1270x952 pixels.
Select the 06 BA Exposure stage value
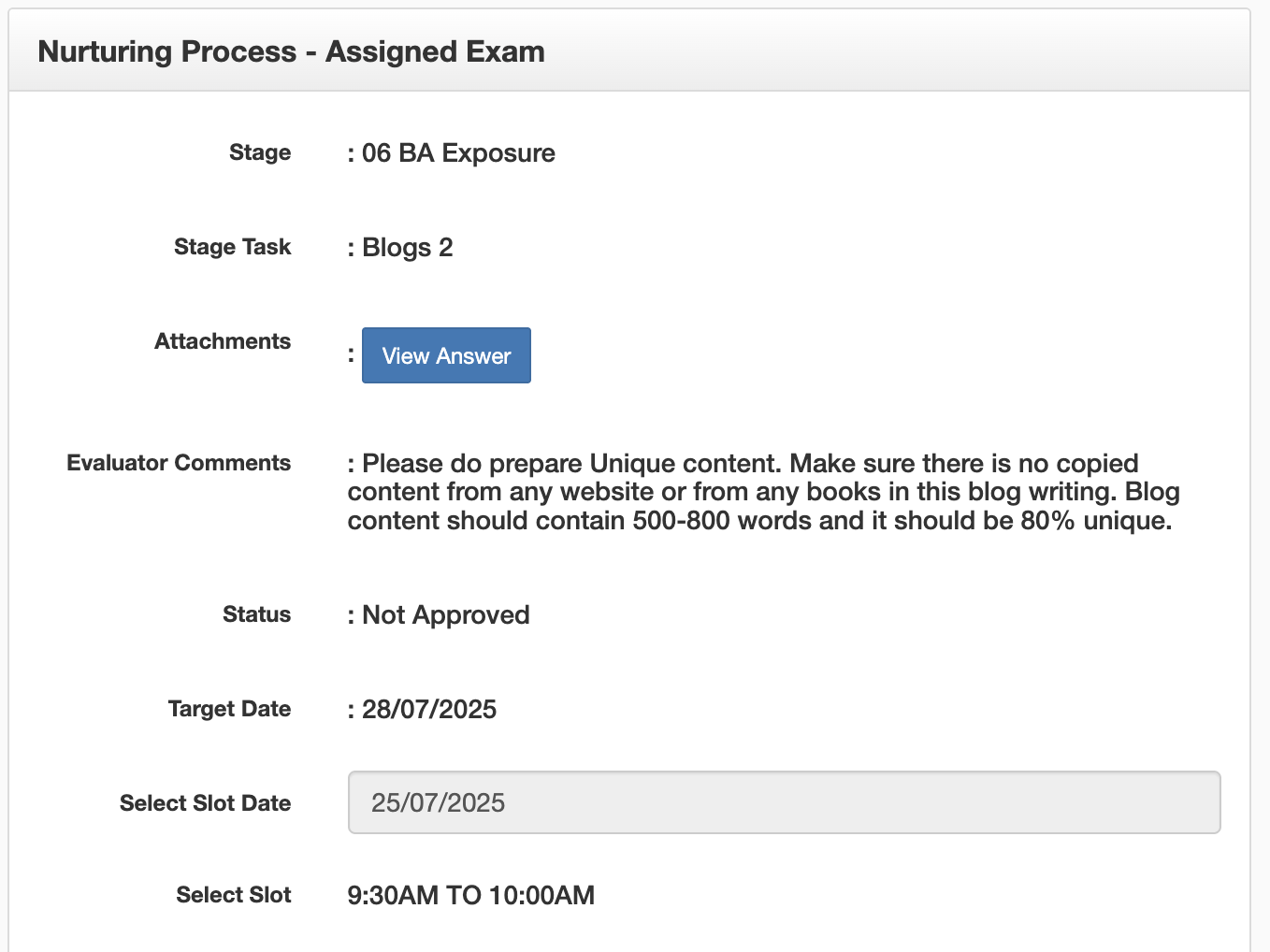point(458,153)
